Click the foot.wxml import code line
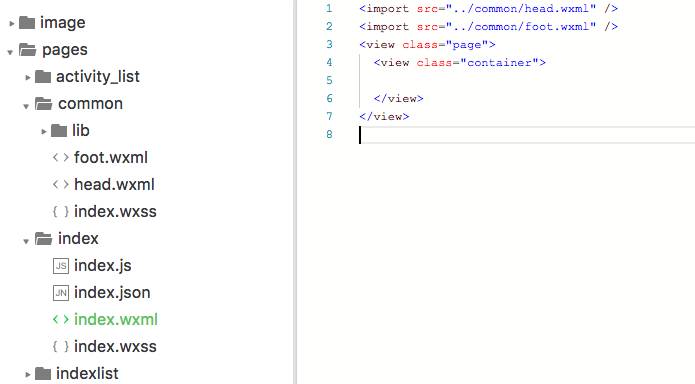Screen dimensions: 695x384 488,27
